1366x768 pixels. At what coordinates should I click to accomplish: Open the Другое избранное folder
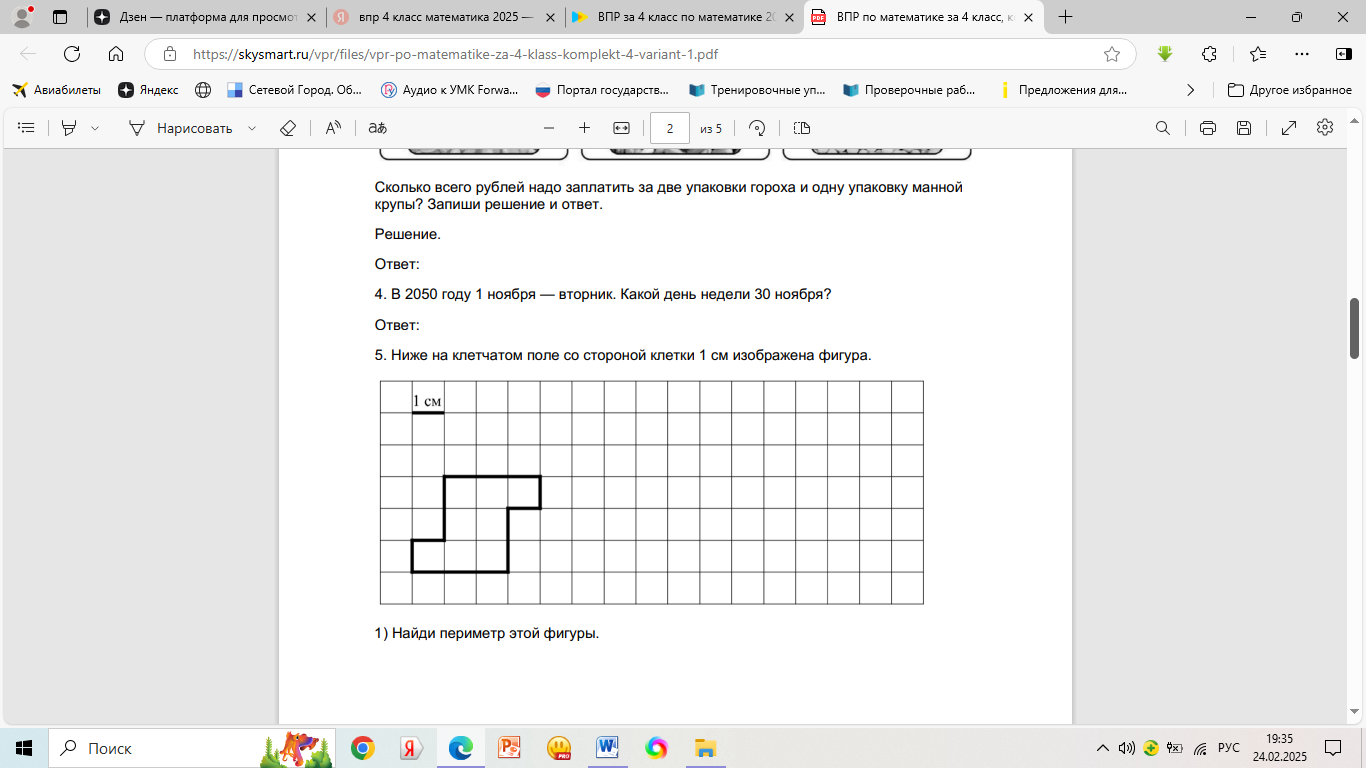tap(1290, 90)
